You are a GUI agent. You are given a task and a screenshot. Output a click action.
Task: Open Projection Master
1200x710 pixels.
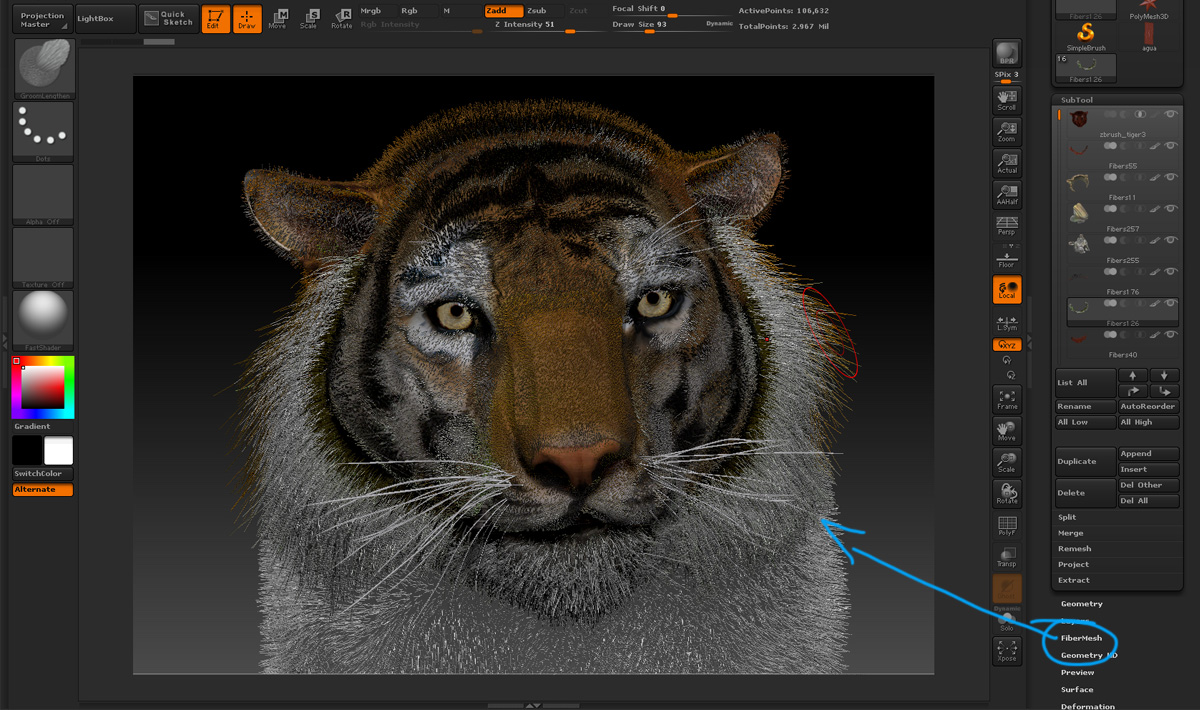(43, 19)
